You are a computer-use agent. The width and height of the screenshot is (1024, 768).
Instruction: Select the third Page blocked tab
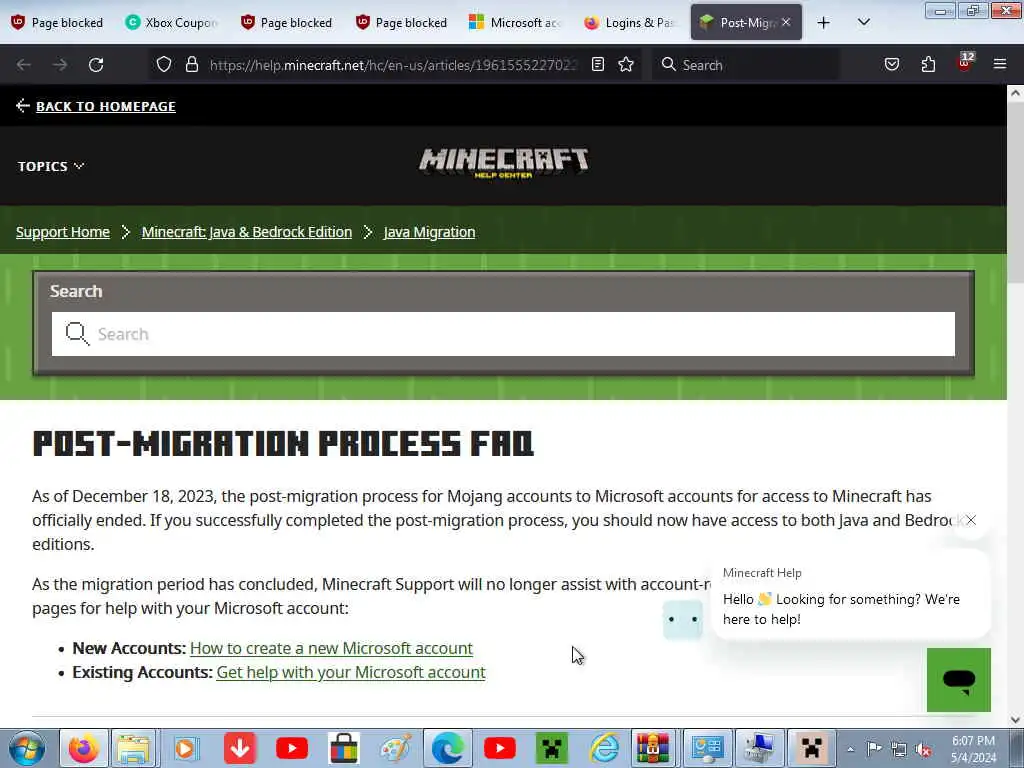click(x=402, y=23)
